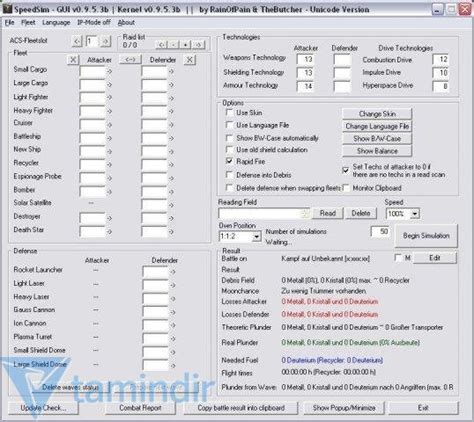Expand the Reading Field scroll arrow
Viewport: 474px width, 422px height.
pos(305,213)
